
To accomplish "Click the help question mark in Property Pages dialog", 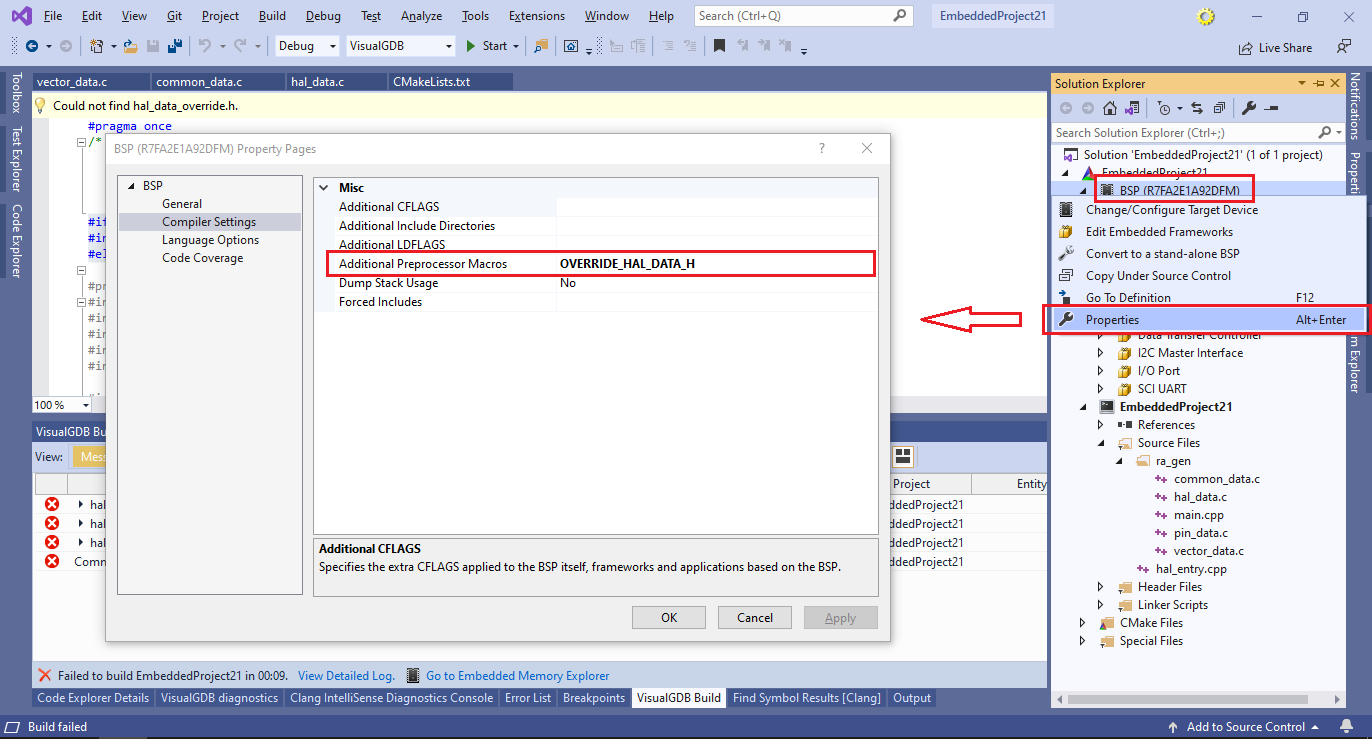I will 822,148.
